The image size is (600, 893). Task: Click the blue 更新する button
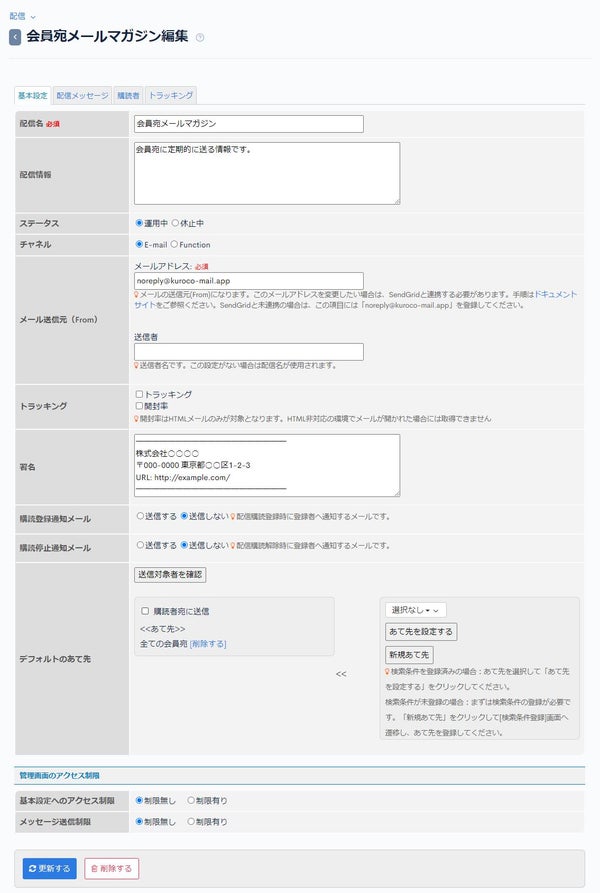click(x=50, y=869)
